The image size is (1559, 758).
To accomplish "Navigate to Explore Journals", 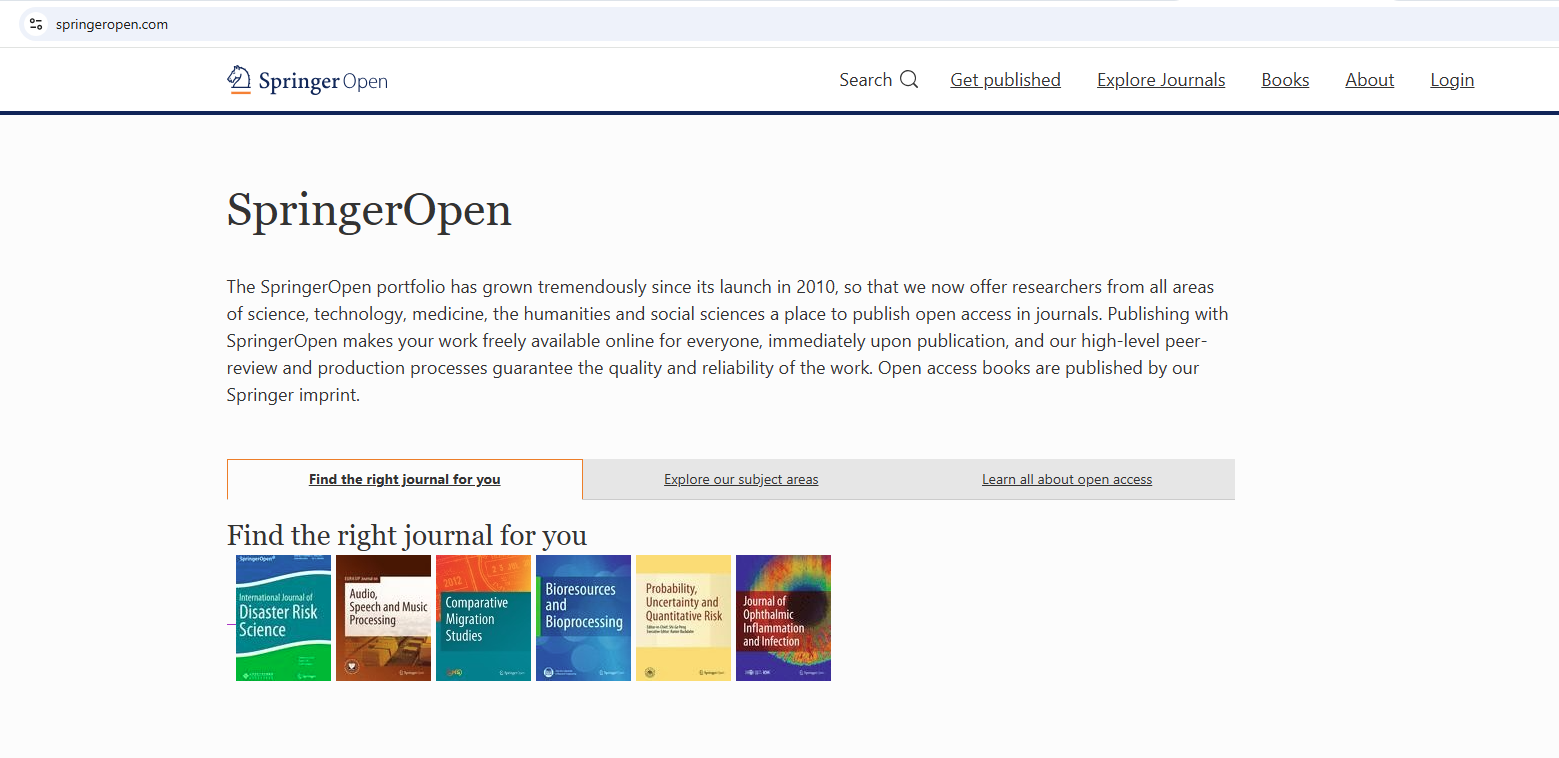I will (x=1160, y=79).
